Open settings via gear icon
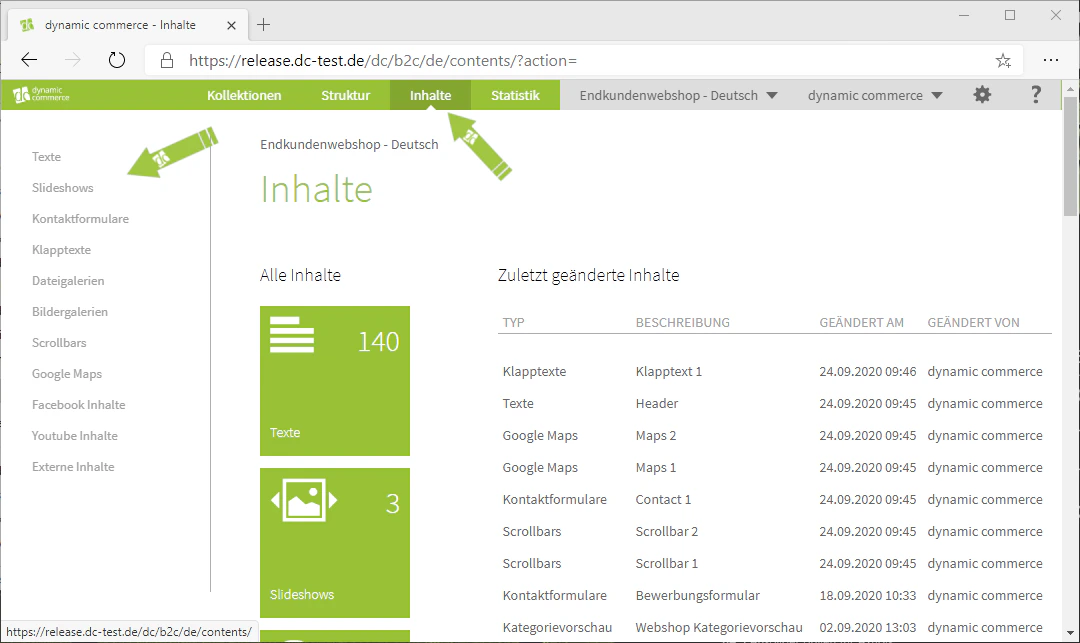The image size is (1080, 643). point(982,95)
